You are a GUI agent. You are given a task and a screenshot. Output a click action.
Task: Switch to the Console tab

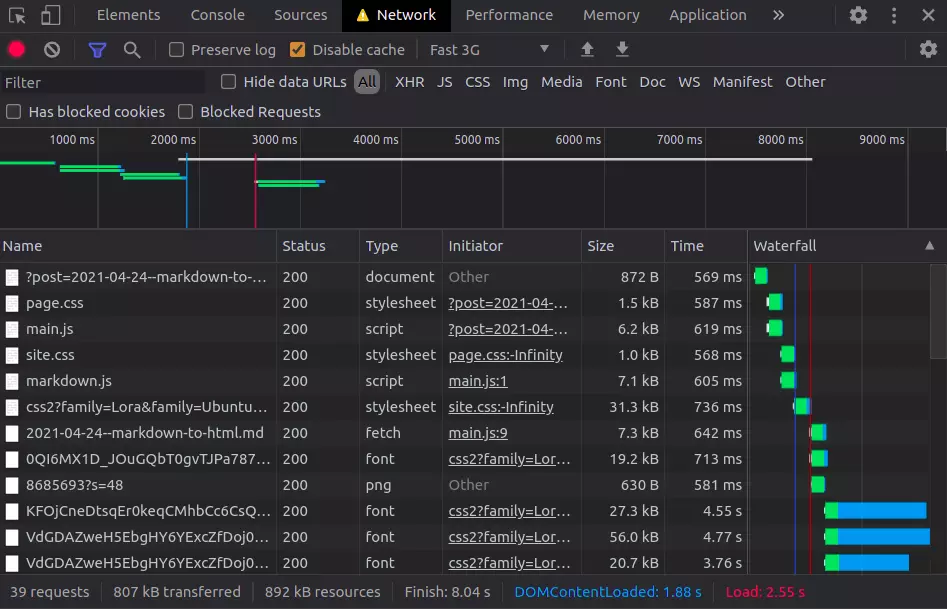click(217, 15)
